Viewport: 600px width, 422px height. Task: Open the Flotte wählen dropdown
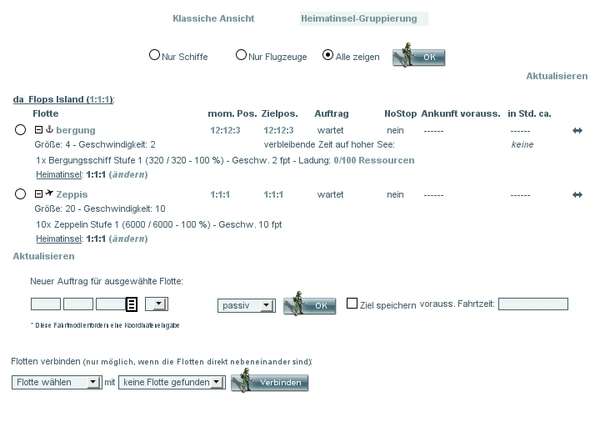pyautogui.click(x=57, y=382)
